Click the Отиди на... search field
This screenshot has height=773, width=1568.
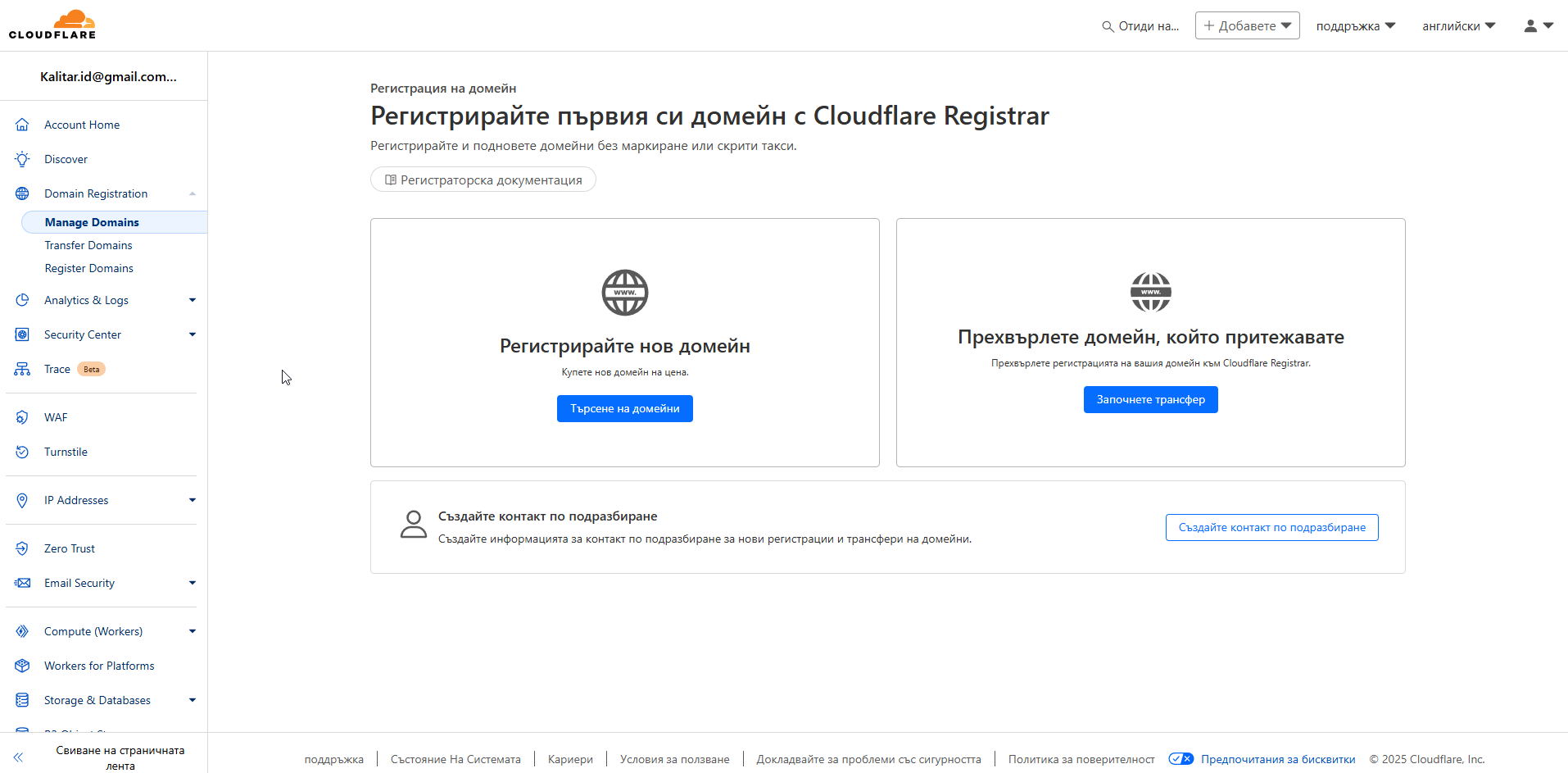pos(1141,26)
